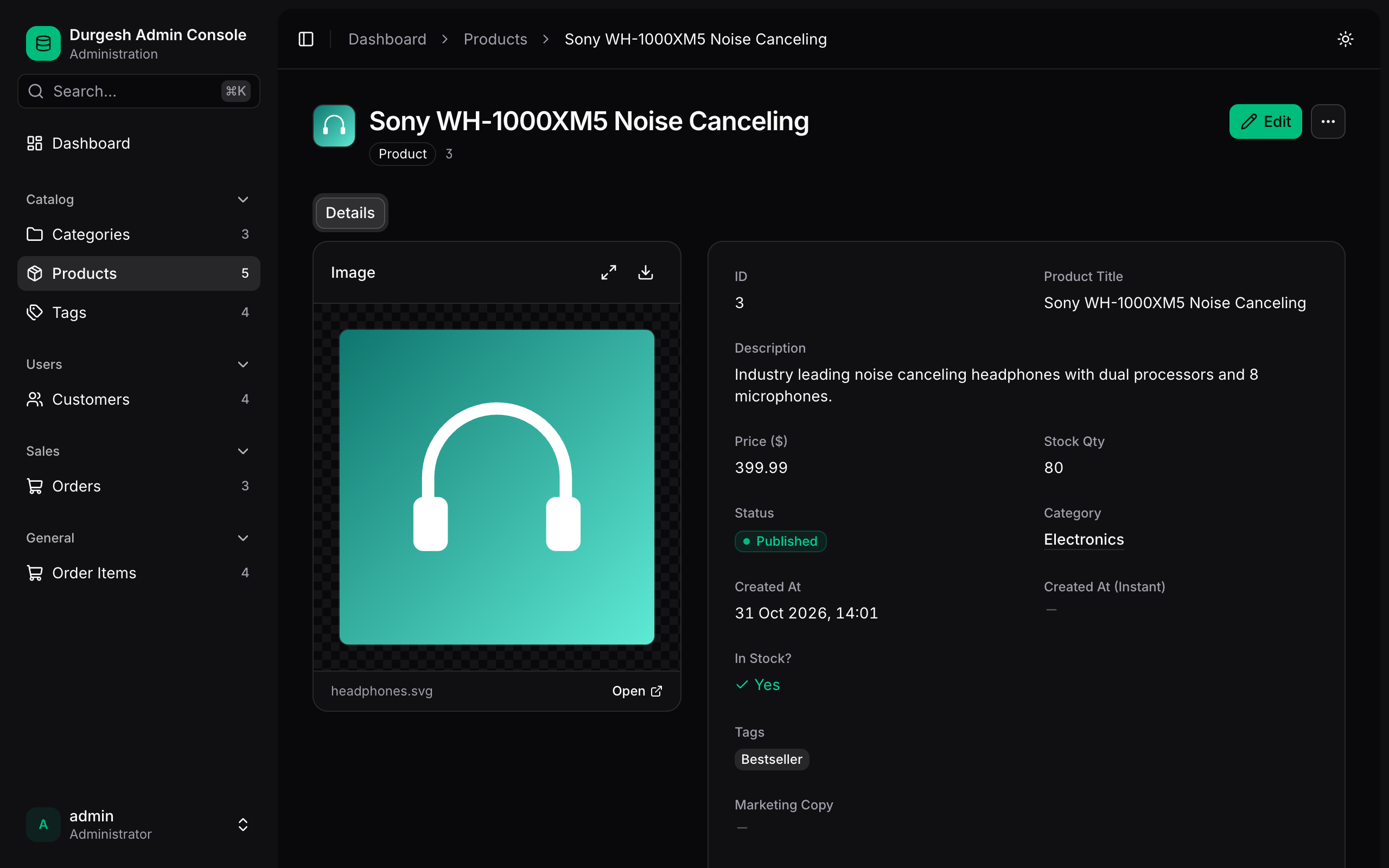This screenshot has width=1389, height=868.
Task: Click the Products box icon
Action: point(35,273)
